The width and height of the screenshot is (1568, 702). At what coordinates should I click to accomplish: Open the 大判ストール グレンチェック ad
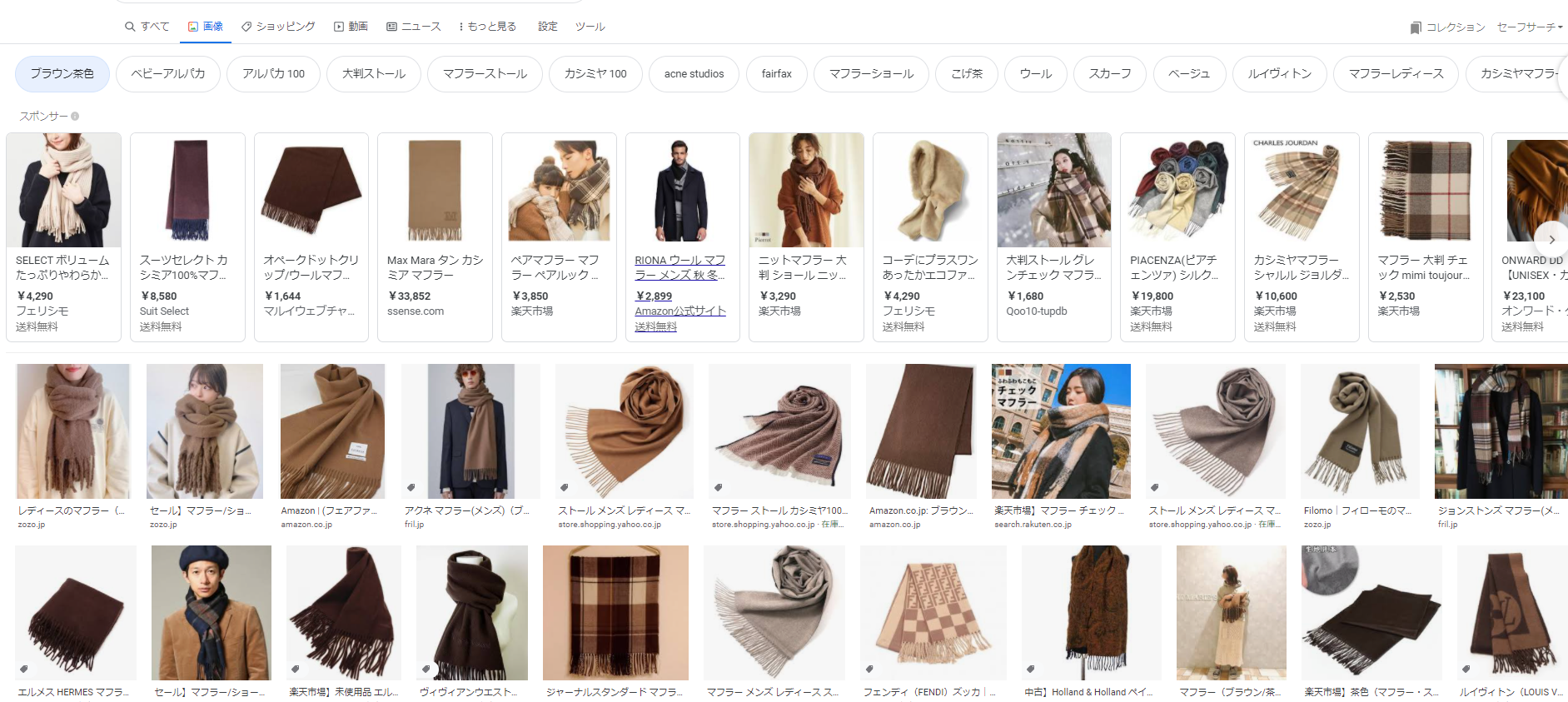click(x=1054, y=236)
